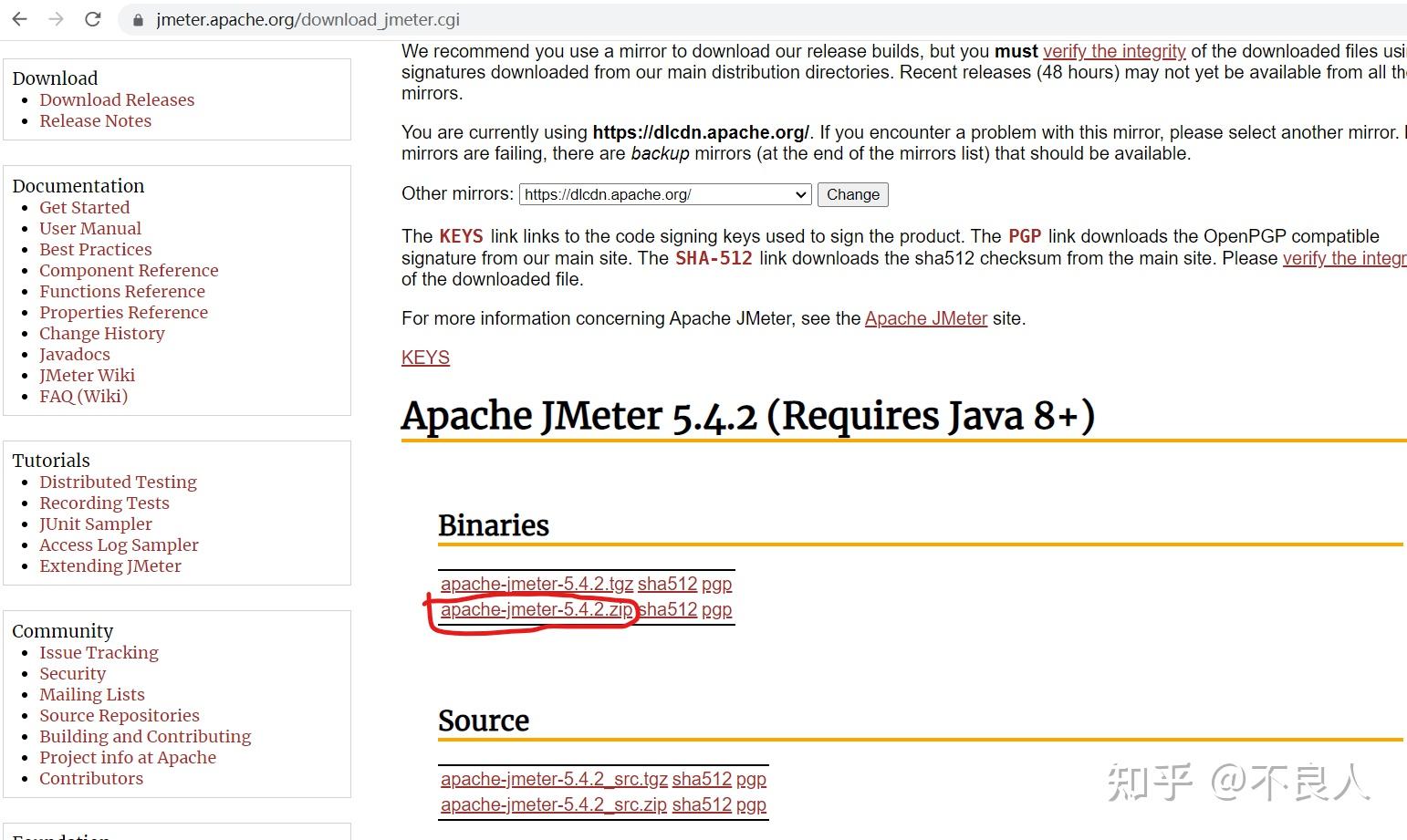Open sha512 checksum for binary tgz
Image resolution: width=1407 pixels, height=840 pixels.
[667, 585]
